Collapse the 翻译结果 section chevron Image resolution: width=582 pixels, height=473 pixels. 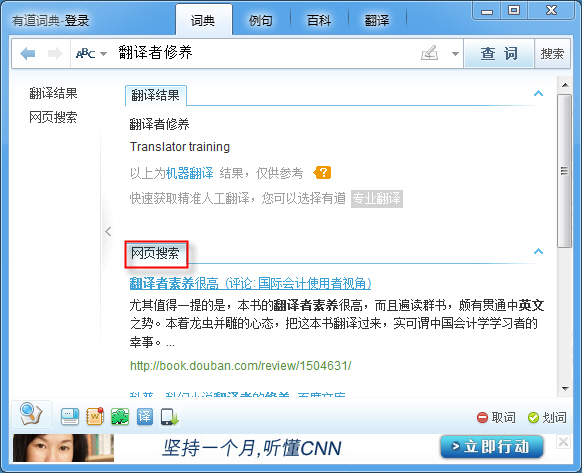click(538, 93)
